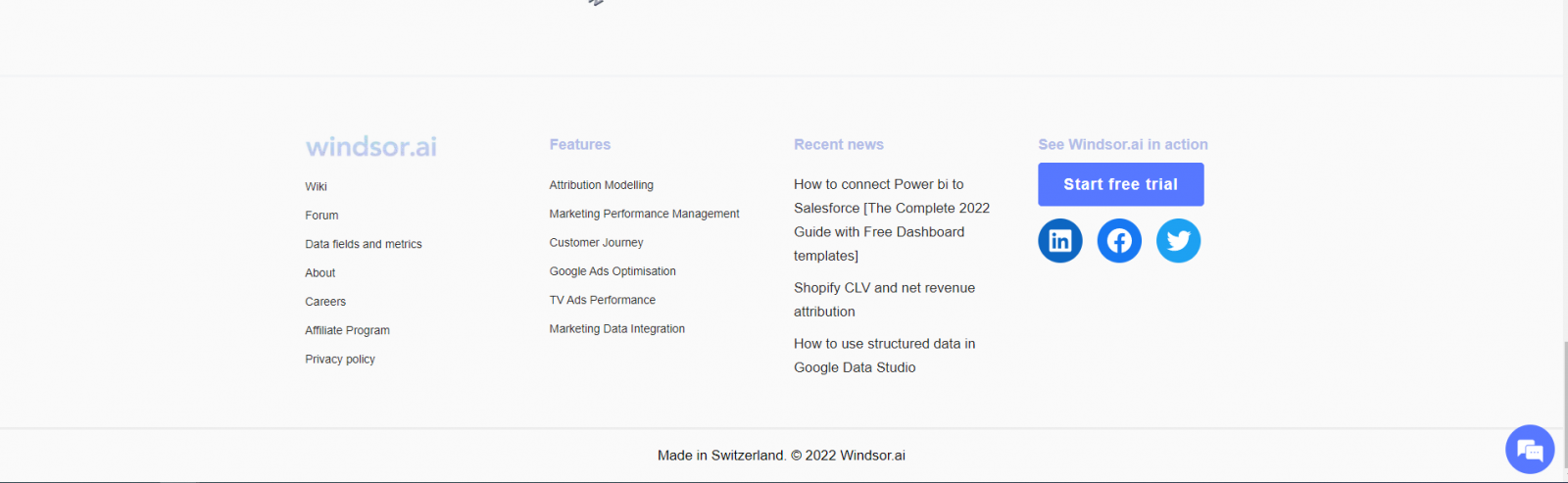Screen dimensions: 1568x483
Task: Open Data fields and metrics link
Action: tap(363, 244)
